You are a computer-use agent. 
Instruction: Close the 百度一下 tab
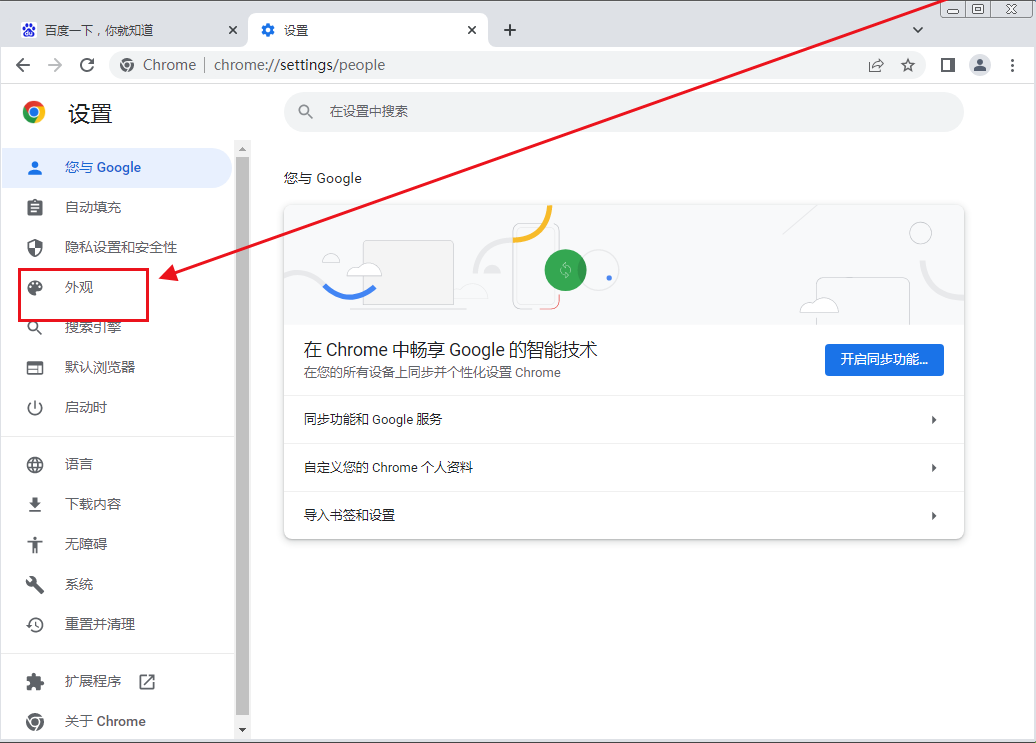tap(233, 30)
